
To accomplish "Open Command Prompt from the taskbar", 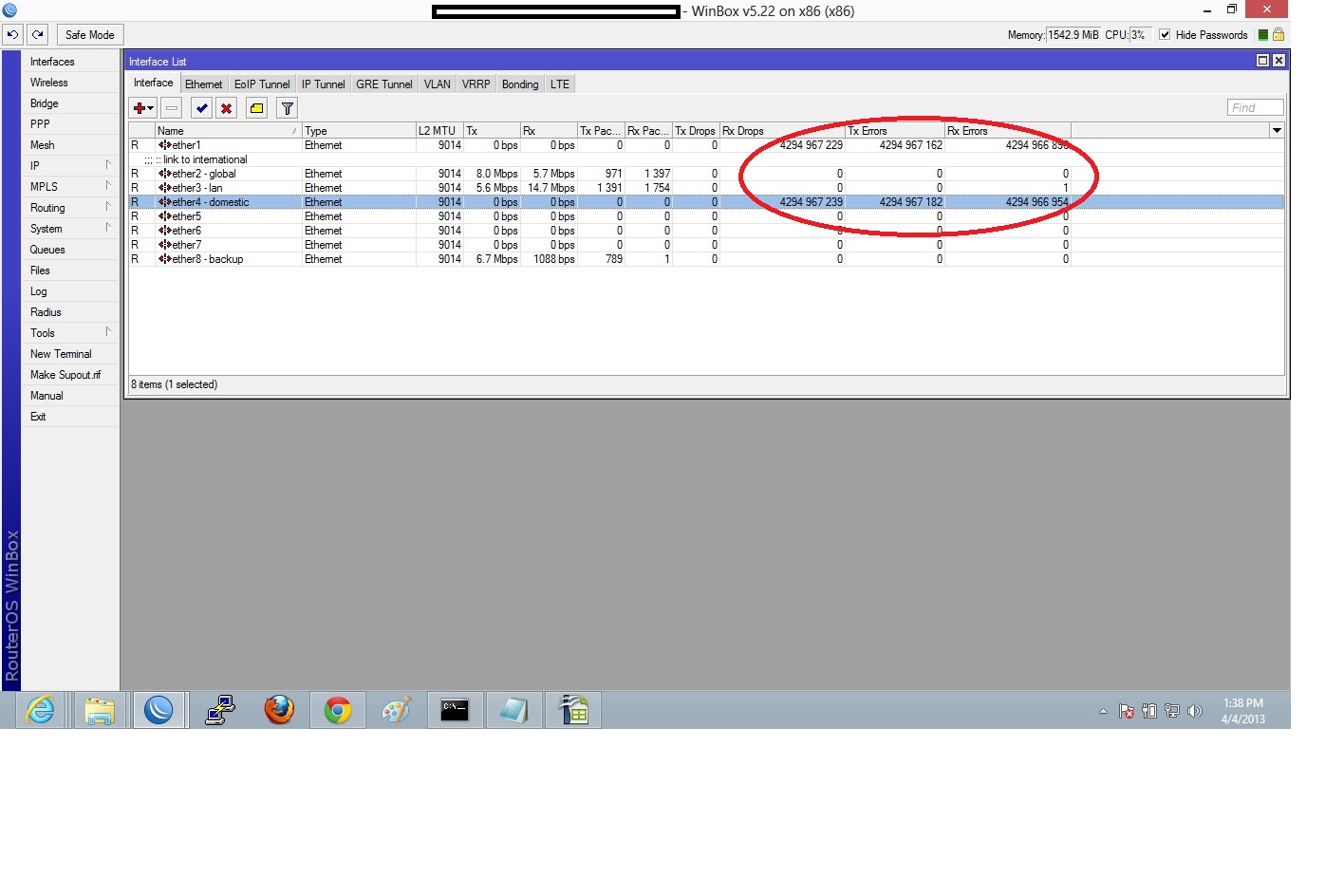I will coord(455,710).
